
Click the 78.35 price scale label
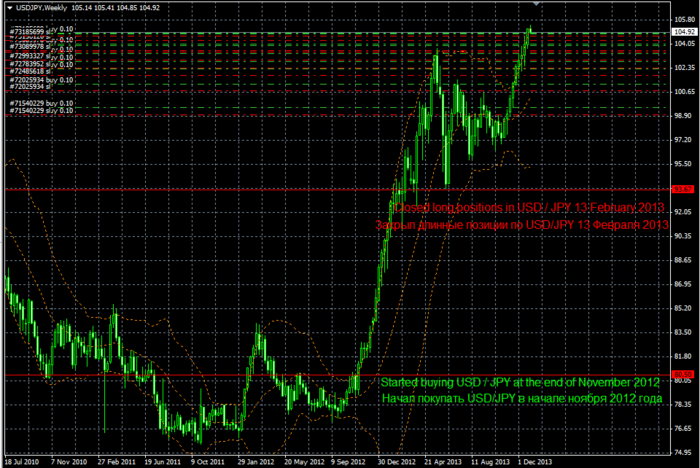click(684, 404)
